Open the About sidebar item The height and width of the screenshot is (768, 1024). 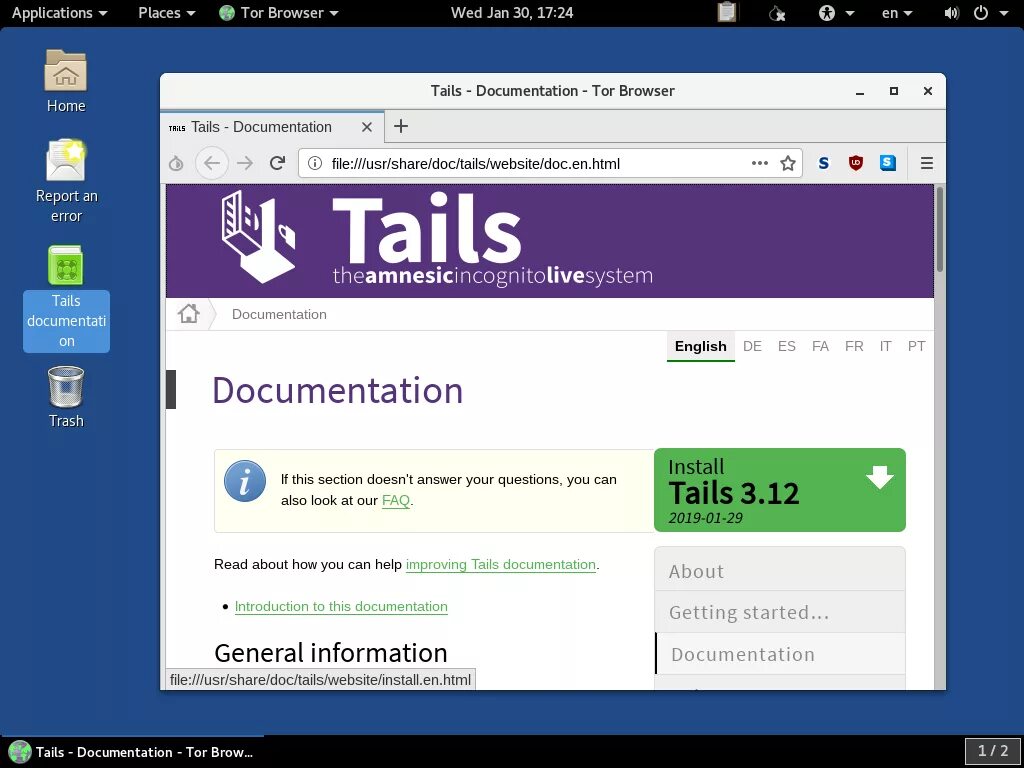780,570
